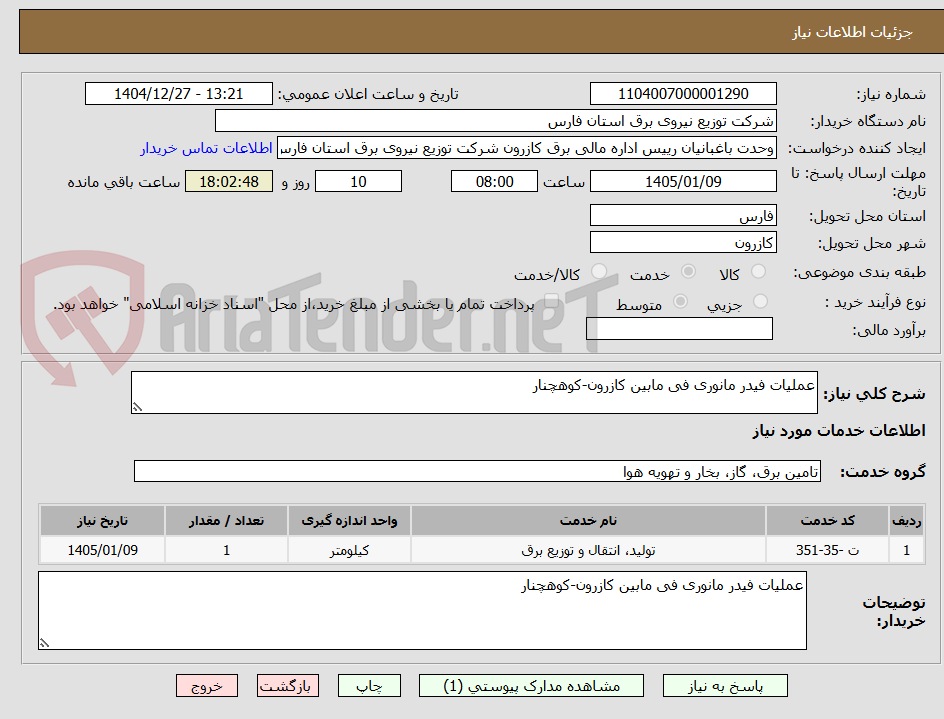Screen dimensions: 944x719
Task: Click the 'تعداد / مقدار' column header
Action: pos(226,521)
